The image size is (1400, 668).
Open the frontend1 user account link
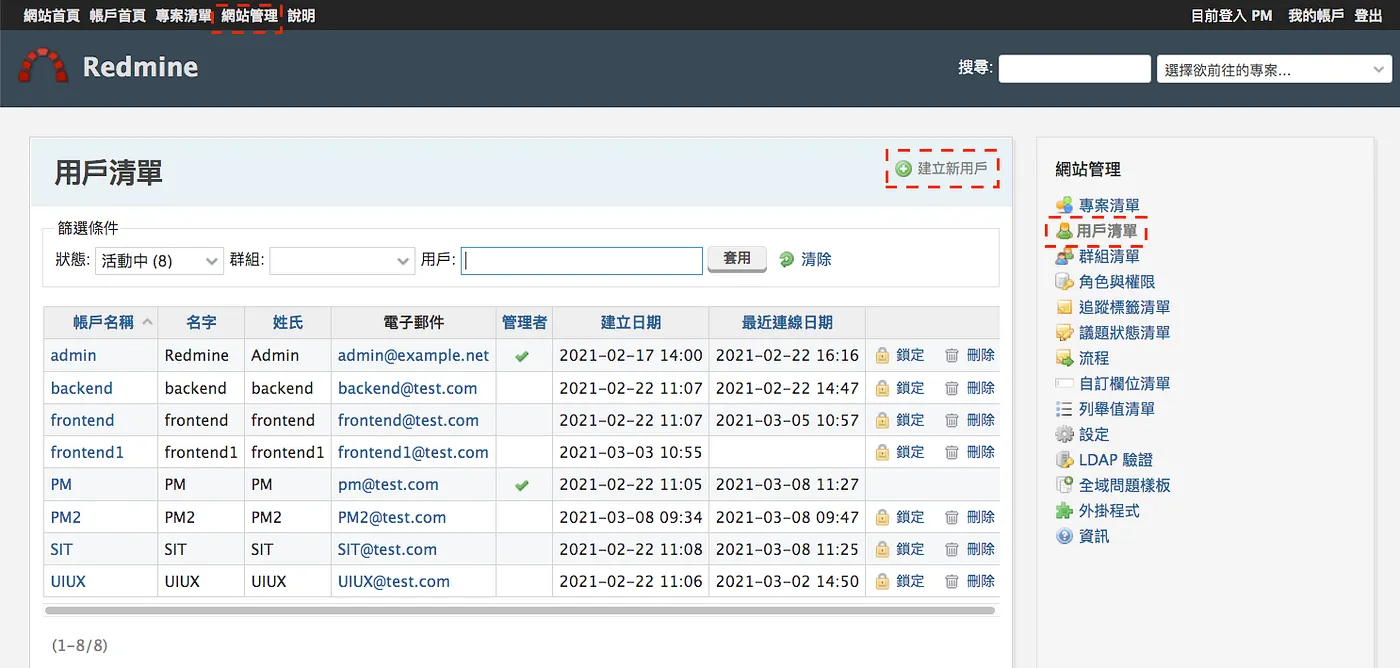87,452
